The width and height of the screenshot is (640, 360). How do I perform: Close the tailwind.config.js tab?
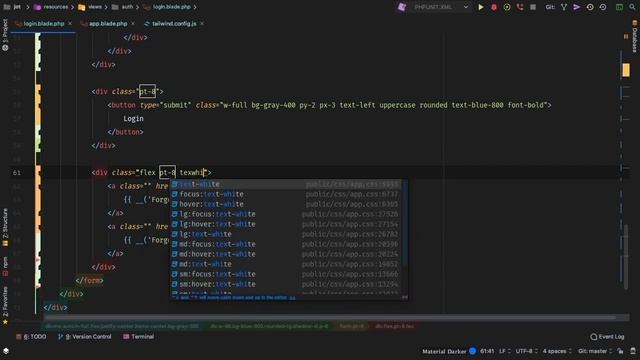click(202, 24)
